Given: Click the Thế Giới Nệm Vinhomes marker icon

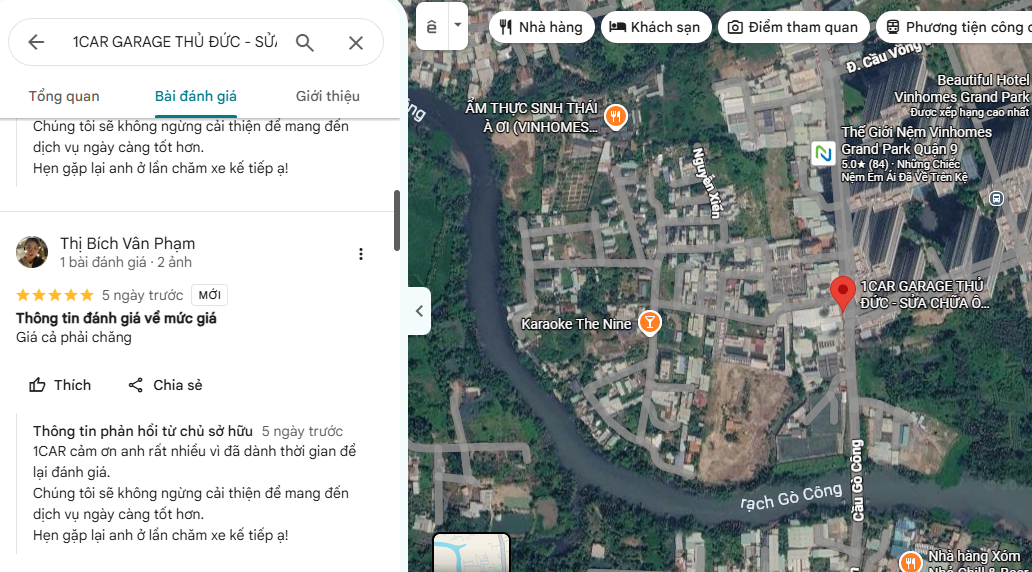Looking at the screenshot, I should pyautogui.click(x=823, y=154).
